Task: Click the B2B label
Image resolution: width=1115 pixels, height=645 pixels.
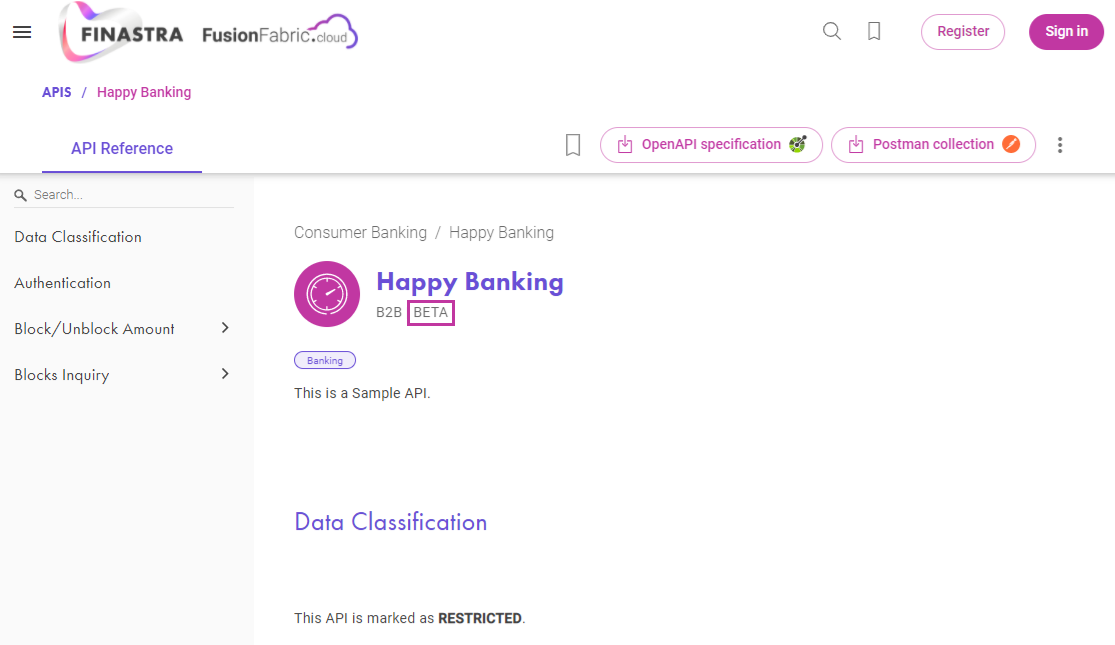Action: click(x=389, y=312)
